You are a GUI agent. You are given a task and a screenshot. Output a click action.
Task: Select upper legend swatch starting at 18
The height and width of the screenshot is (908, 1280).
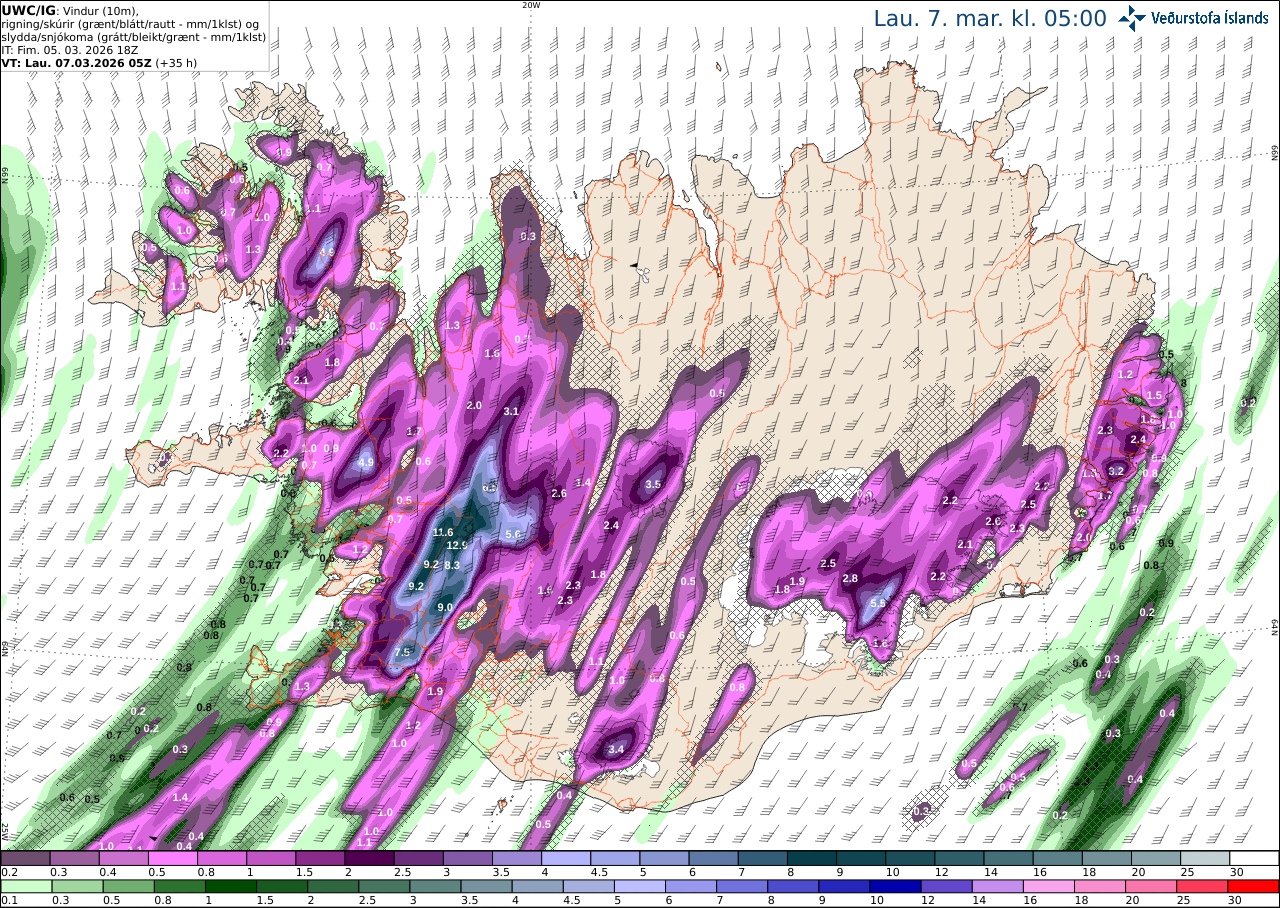click(x=1107, y=858)
